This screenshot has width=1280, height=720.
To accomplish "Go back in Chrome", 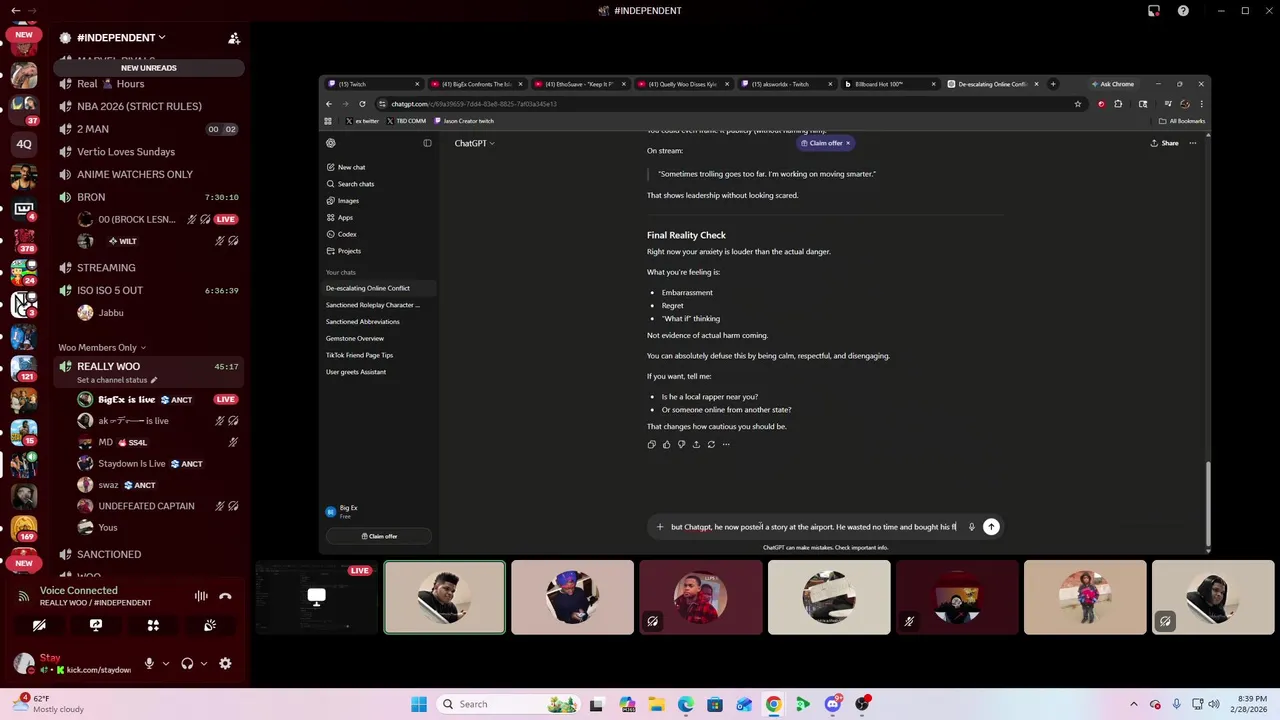I will 329,104.
